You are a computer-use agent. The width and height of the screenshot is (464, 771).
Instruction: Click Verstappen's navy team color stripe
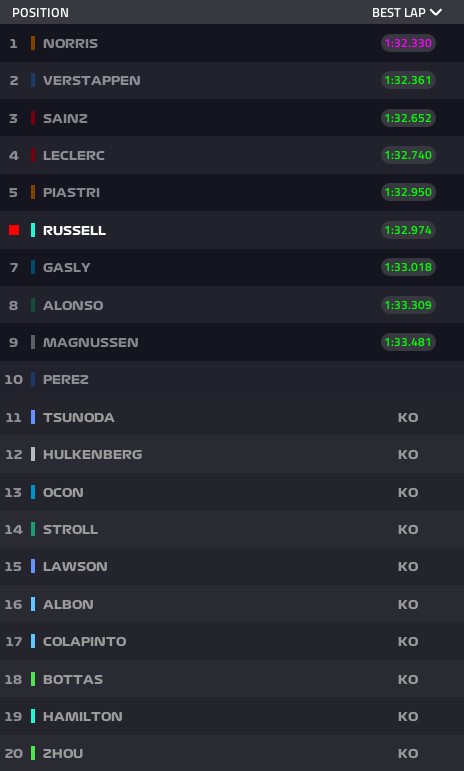tap(33, 80)
